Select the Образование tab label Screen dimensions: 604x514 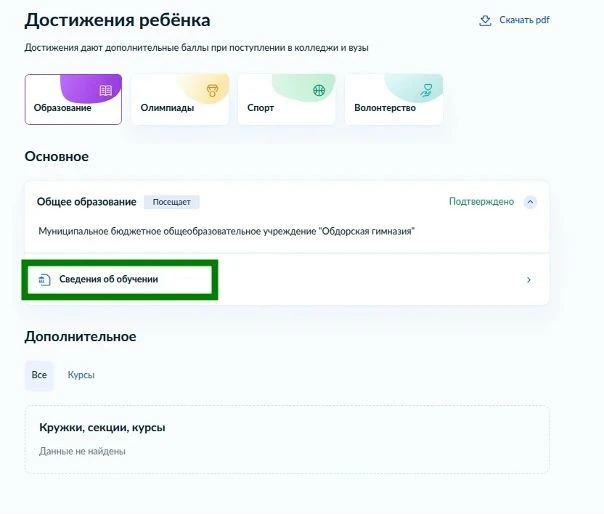pos(62,108)
